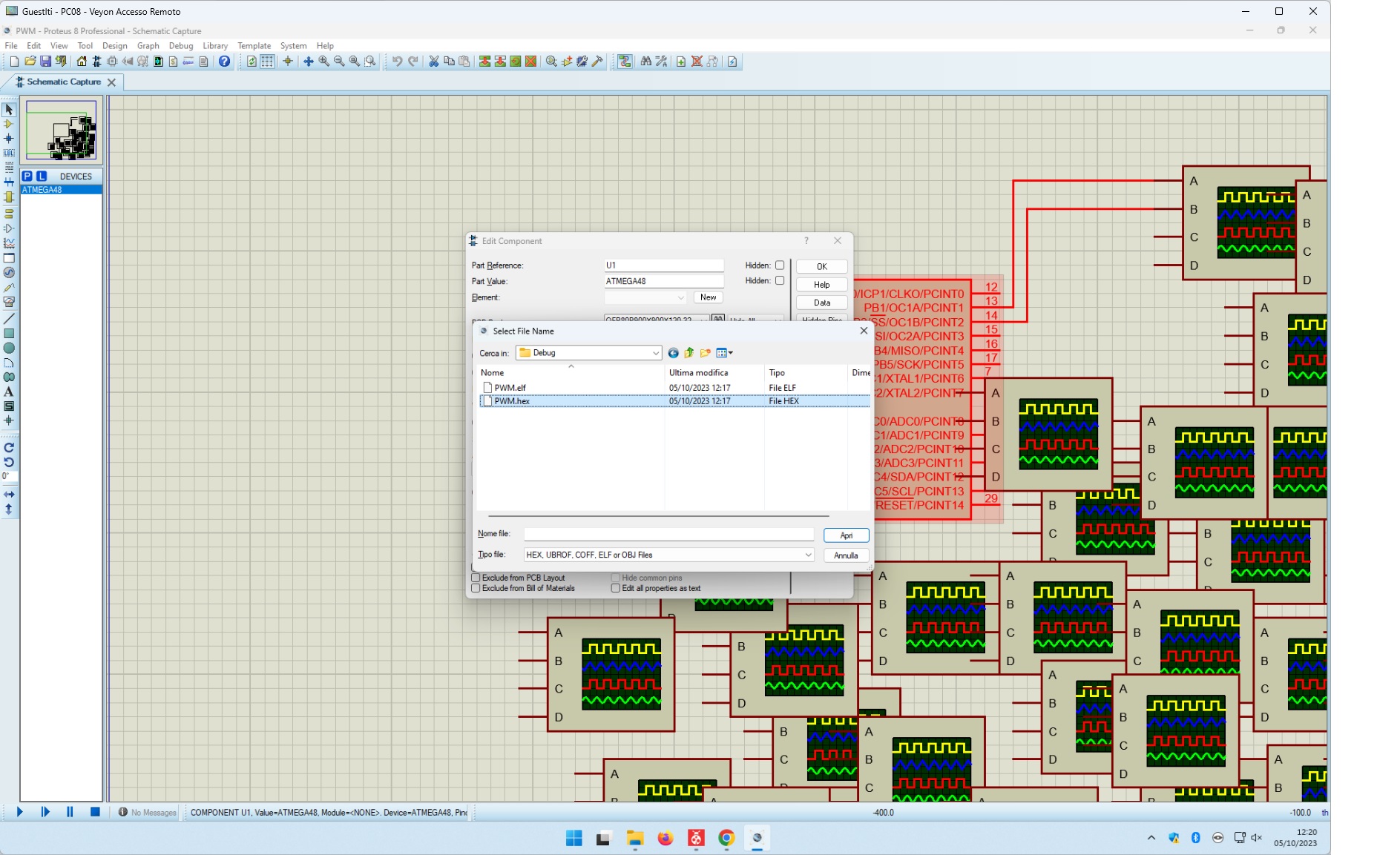Open the Template menu
This screenshot has height=855, width=1400.
point(254,45)
